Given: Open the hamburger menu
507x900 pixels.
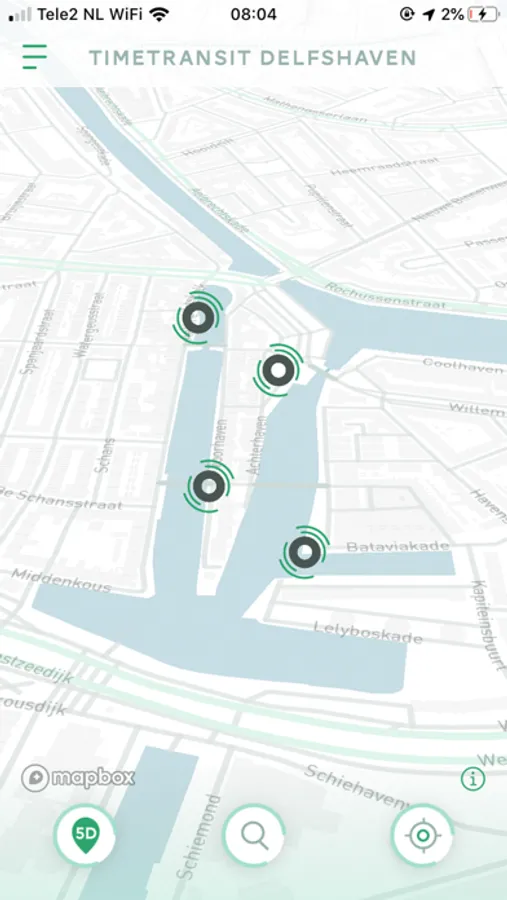Looking at the screenshot, I should coord(35,57).
